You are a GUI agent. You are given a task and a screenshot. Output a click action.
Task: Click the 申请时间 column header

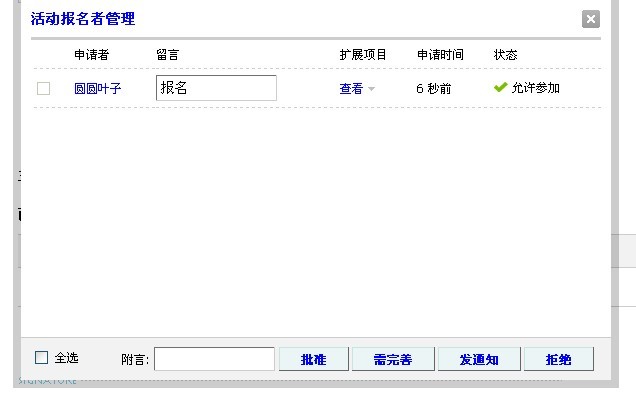(440, 55)
